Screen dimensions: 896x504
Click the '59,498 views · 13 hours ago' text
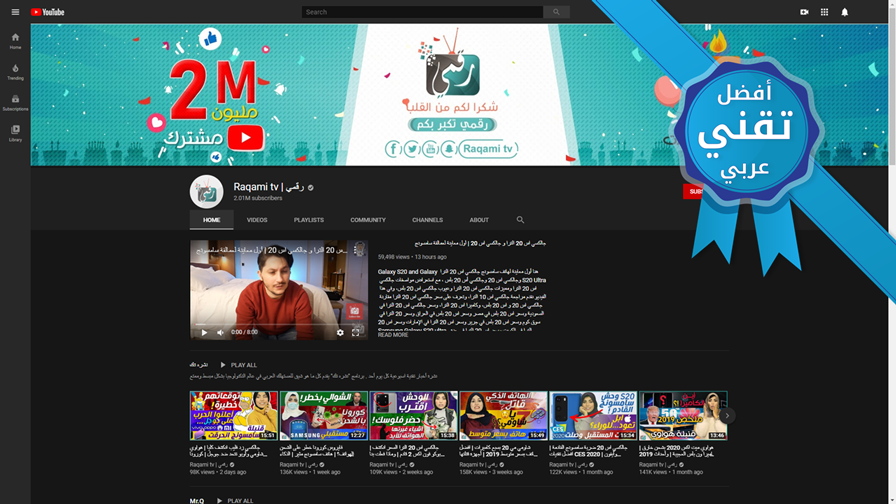pyautogui.click(x=412, y=257)
